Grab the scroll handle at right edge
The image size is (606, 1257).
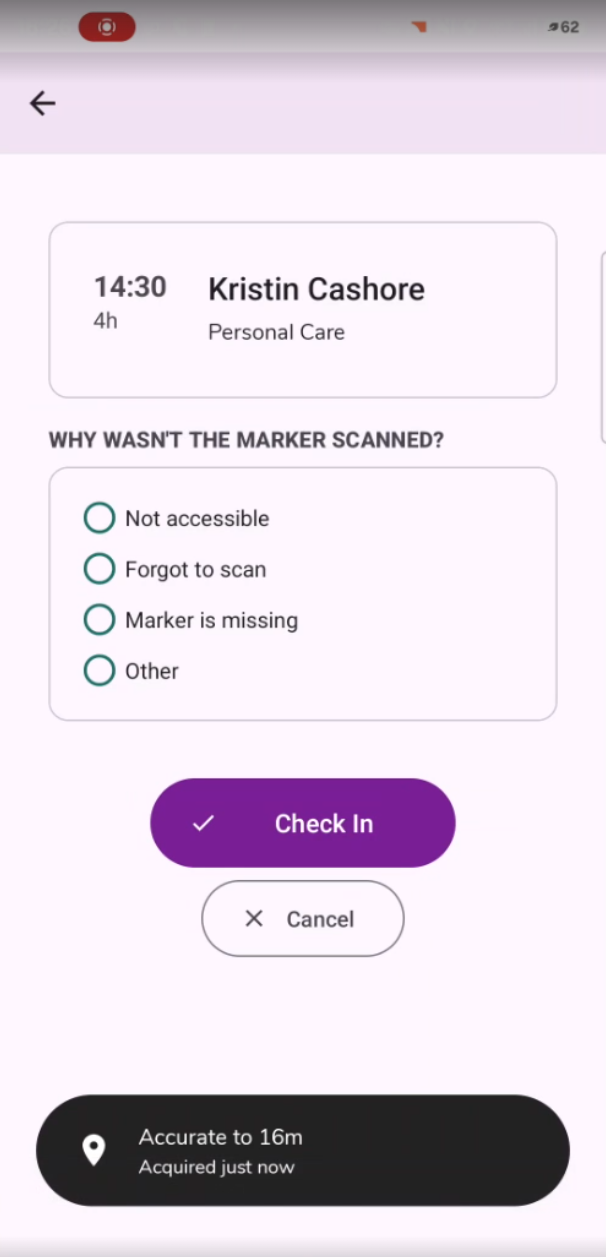[x=602, y=346]
